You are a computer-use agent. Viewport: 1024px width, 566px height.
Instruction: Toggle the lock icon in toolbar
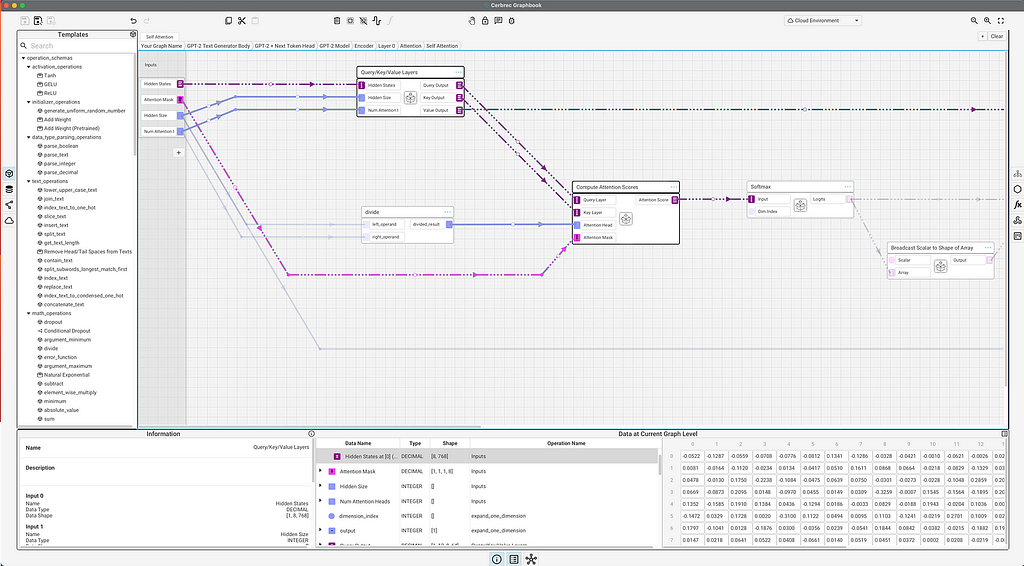point(485,21)
